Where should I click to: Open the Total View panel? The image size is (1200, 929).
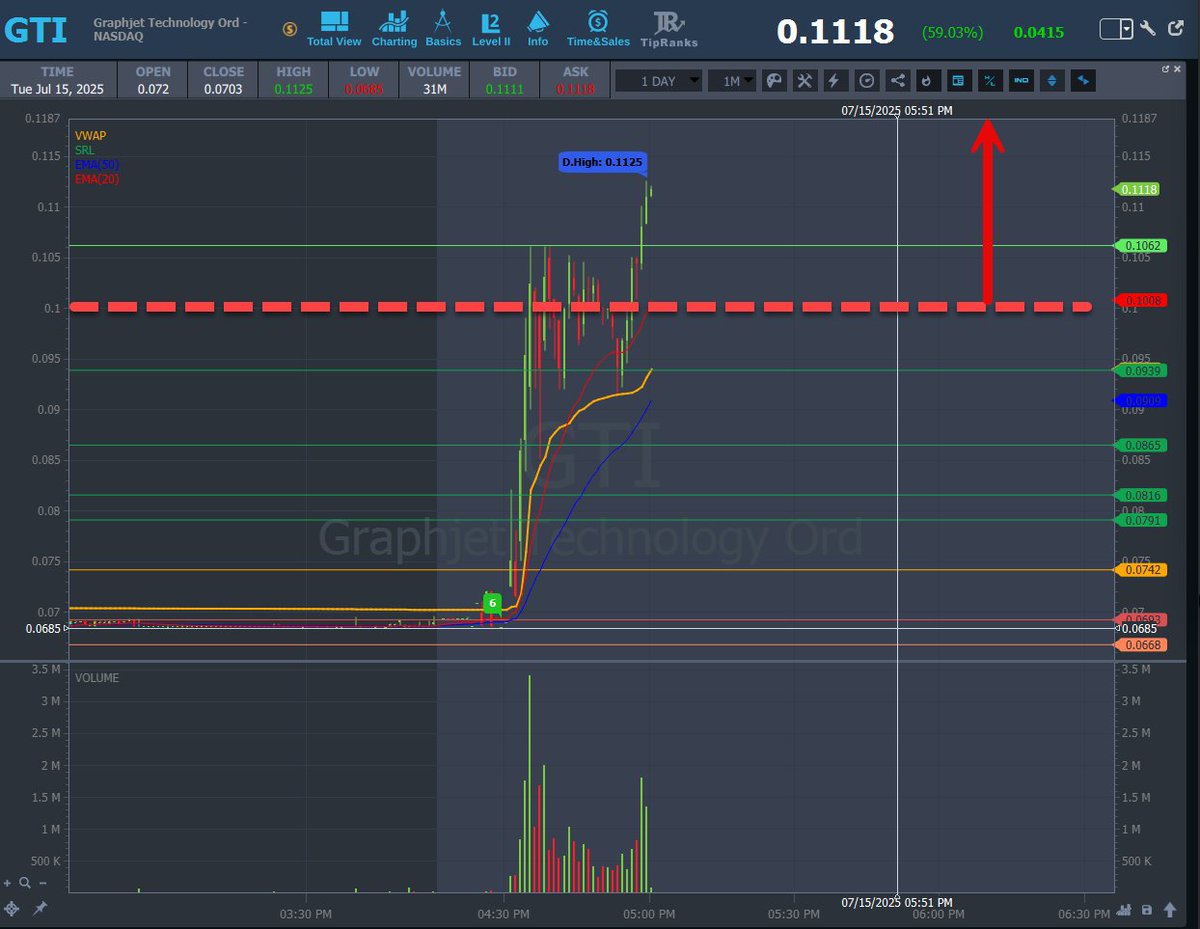[x=334, y=28]
